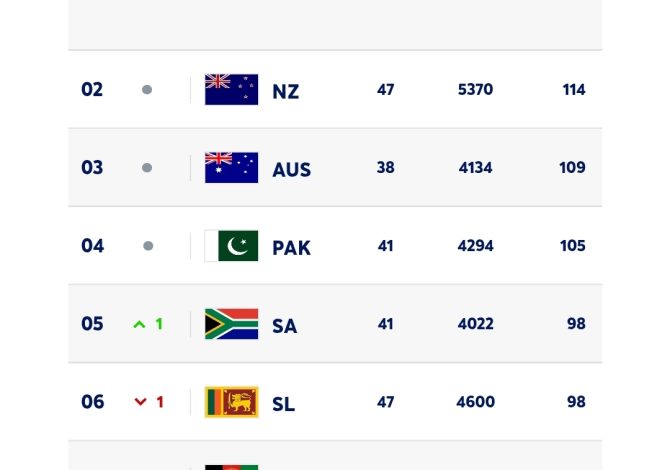The height and width of the screenshot is (470, 670).
Task: Click the grey no-change dot for NZ
Action: (147, 90)
